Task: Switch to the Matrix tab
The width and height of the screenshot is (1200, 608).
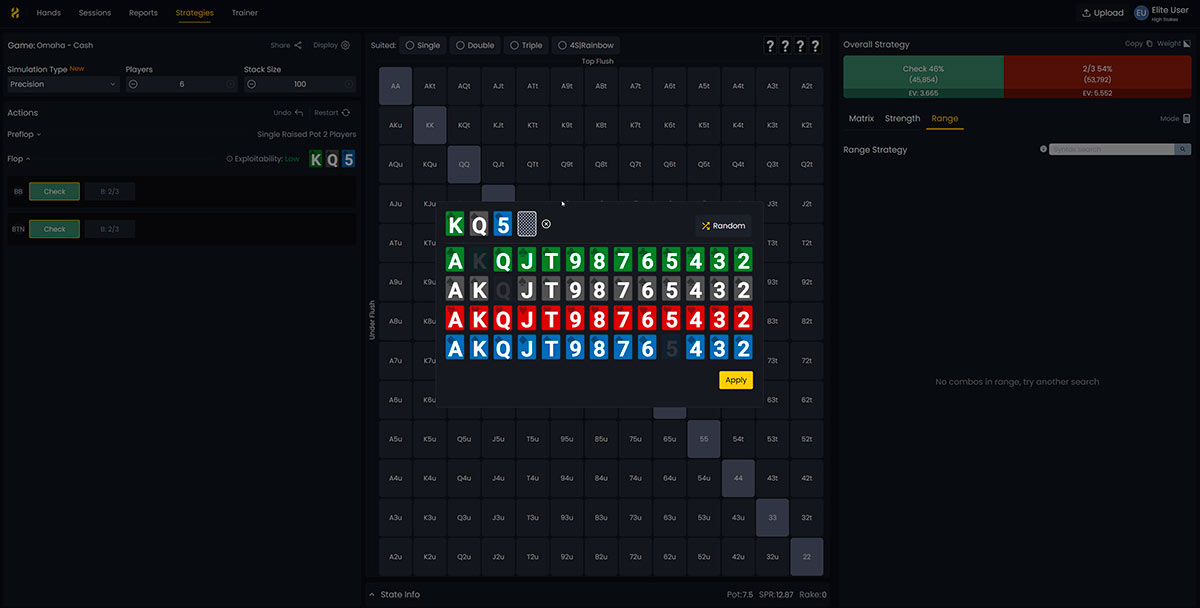Action: pyautogui.click(x=861, y=118)
